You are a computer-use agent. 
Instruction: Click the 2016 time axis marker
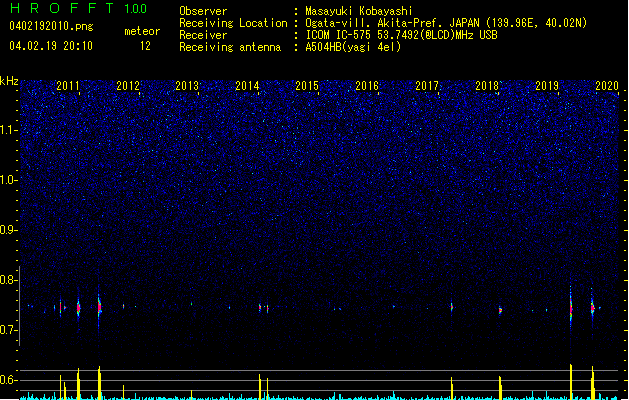click(x=367, y=85)
